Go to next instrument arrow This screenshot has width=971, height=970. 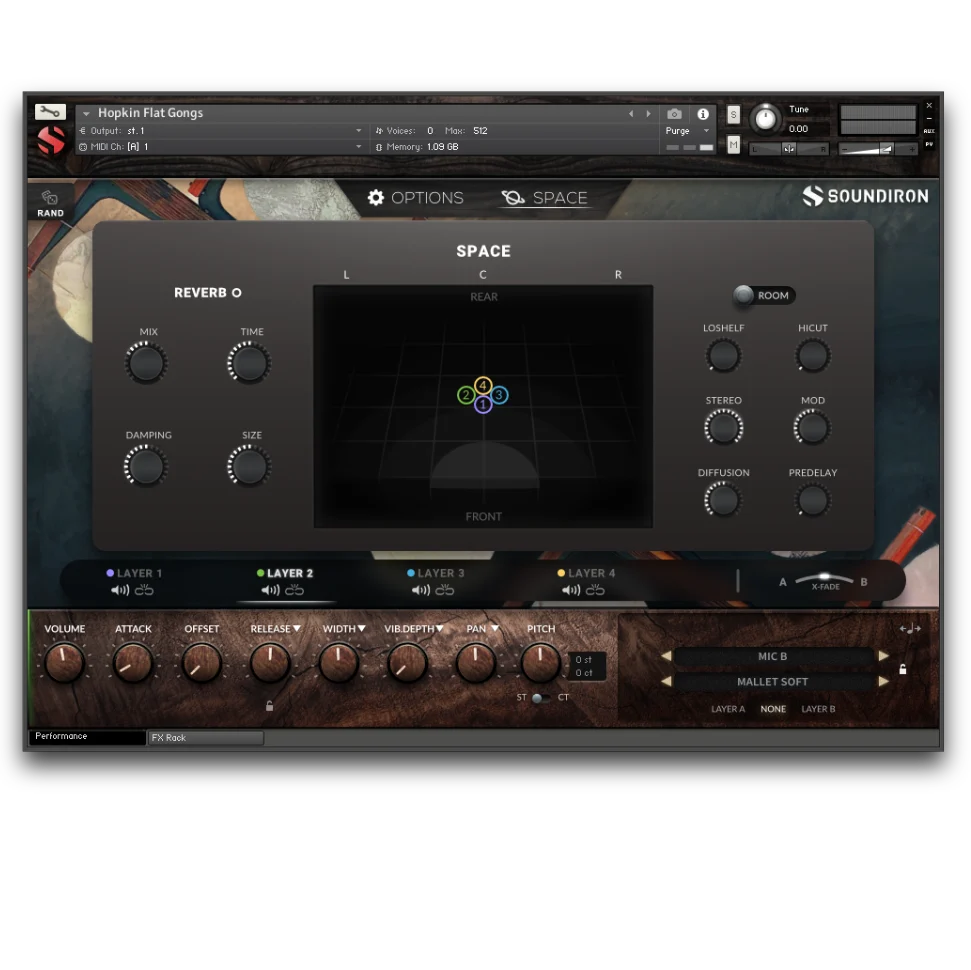point(648,114)
